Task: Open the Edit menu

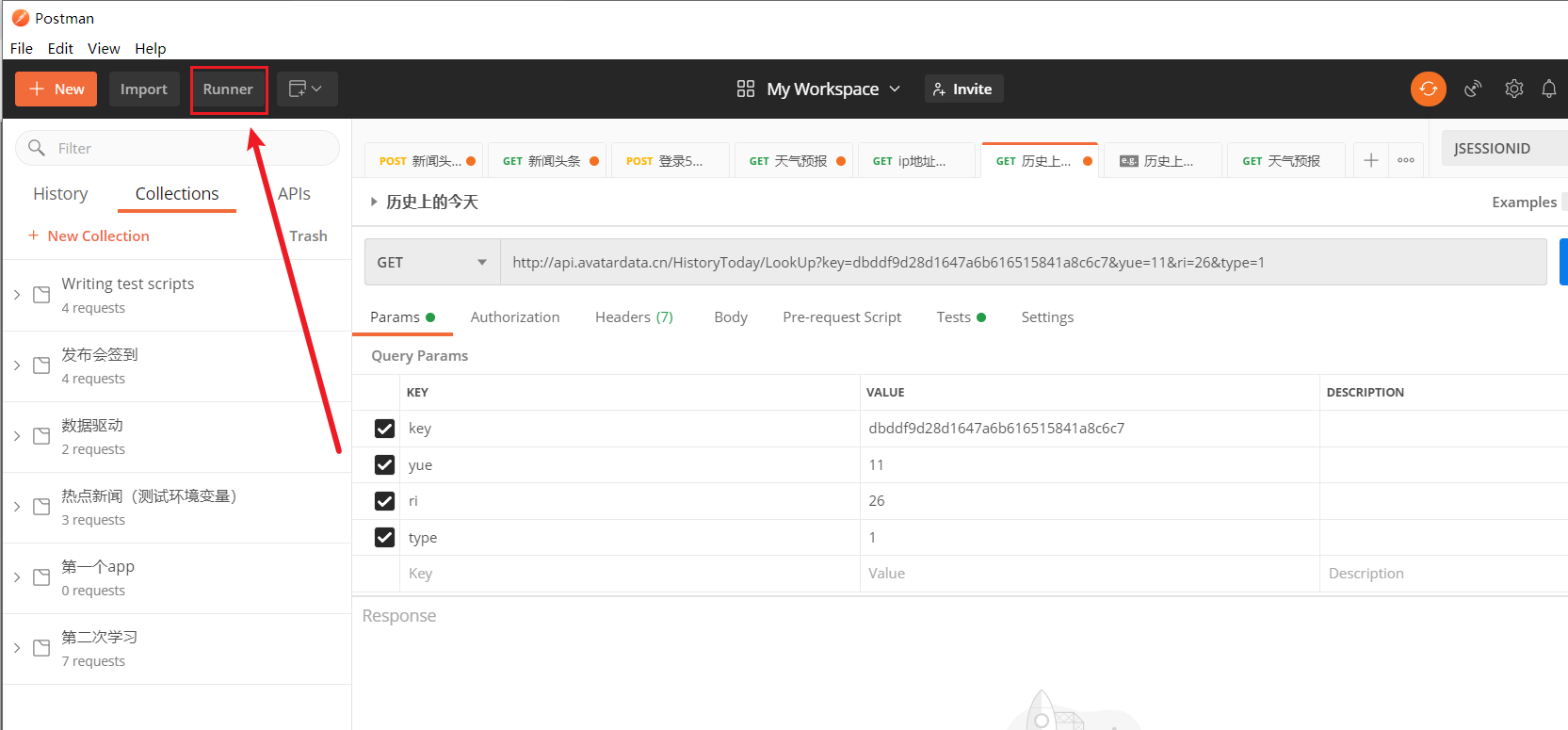Action: (60, 48)
